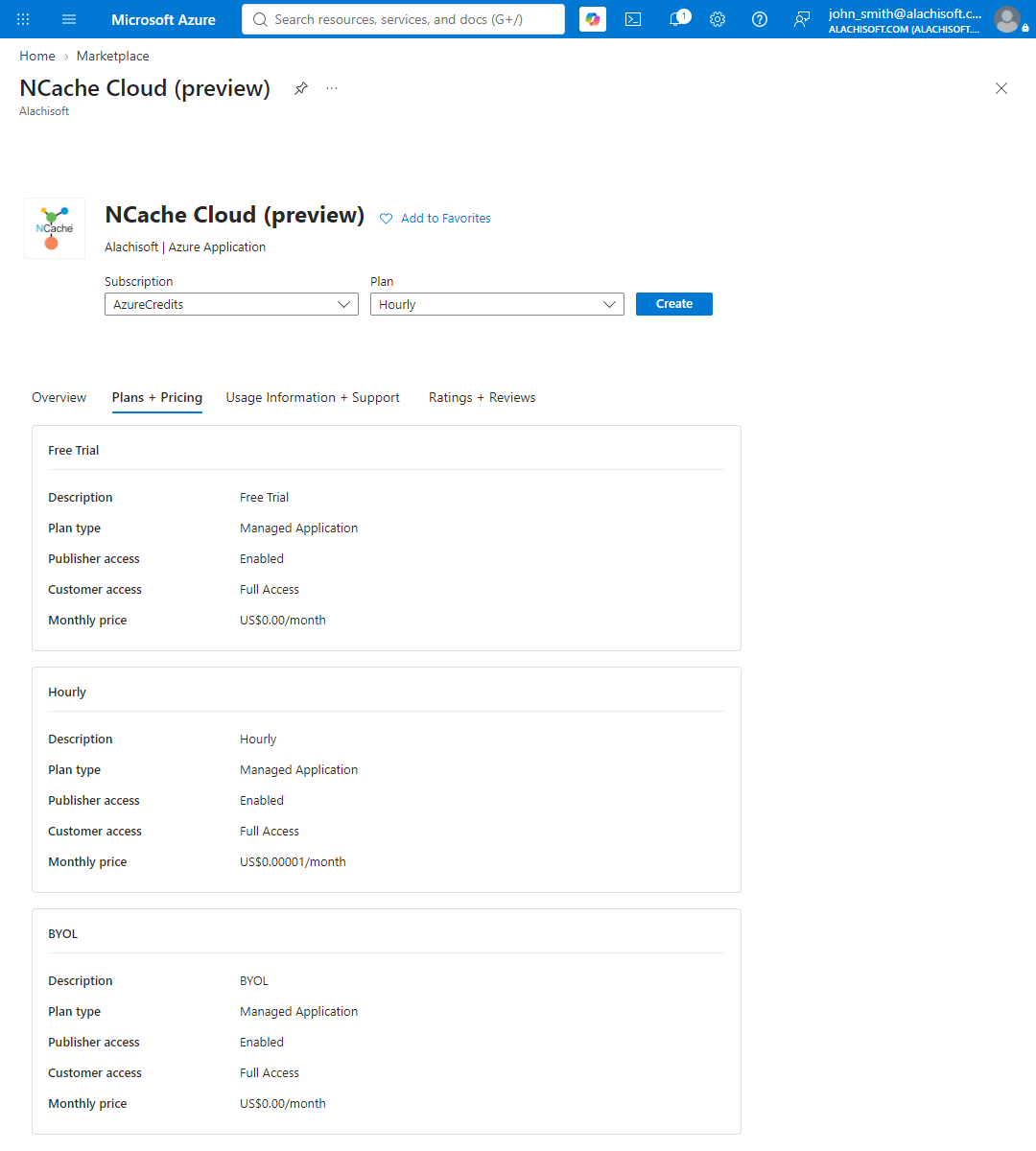Click the Microsoft Azure logo text
The height and width of the screenshot is (1151, 1036).
[163, 19]
